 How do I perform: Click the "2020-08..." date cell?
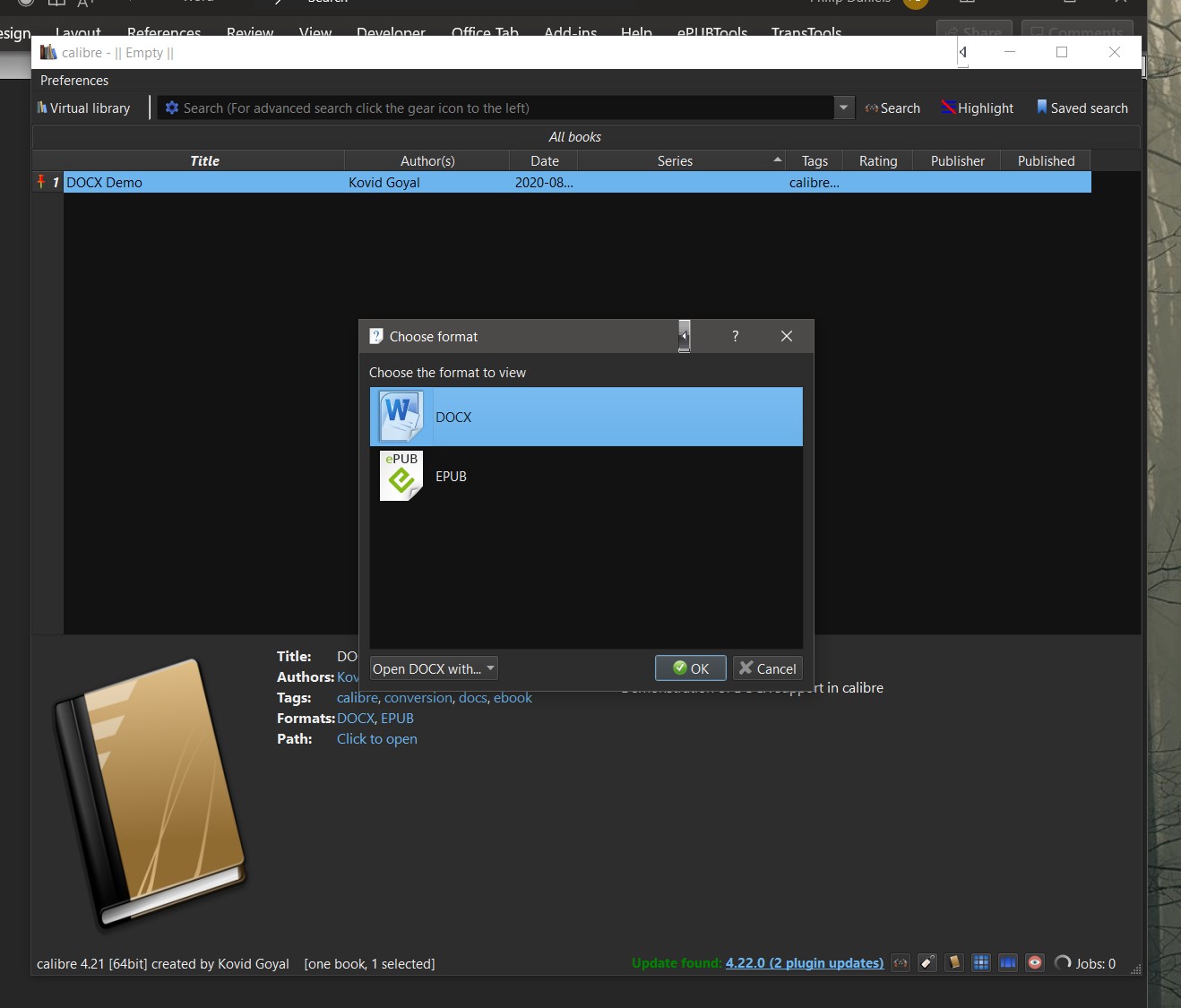544,183
